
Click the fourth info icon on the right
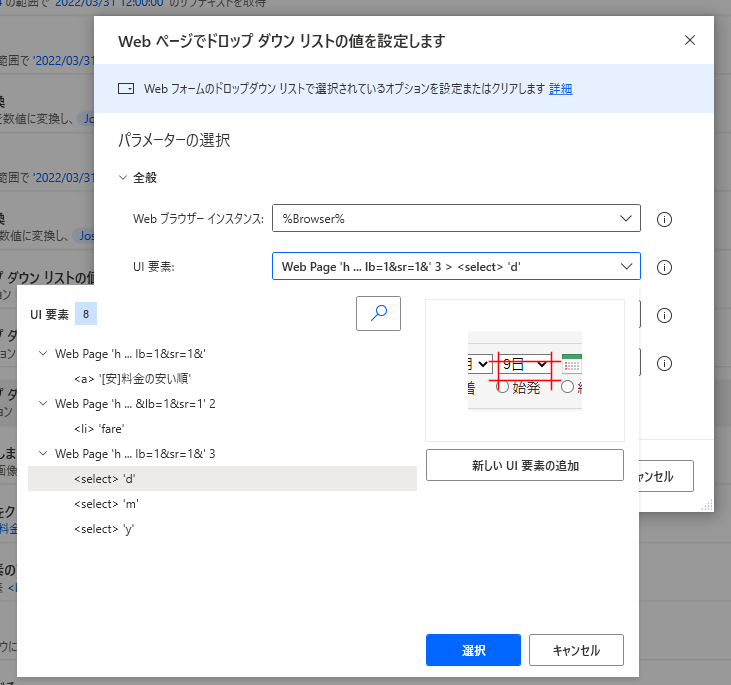pos(663,363)
